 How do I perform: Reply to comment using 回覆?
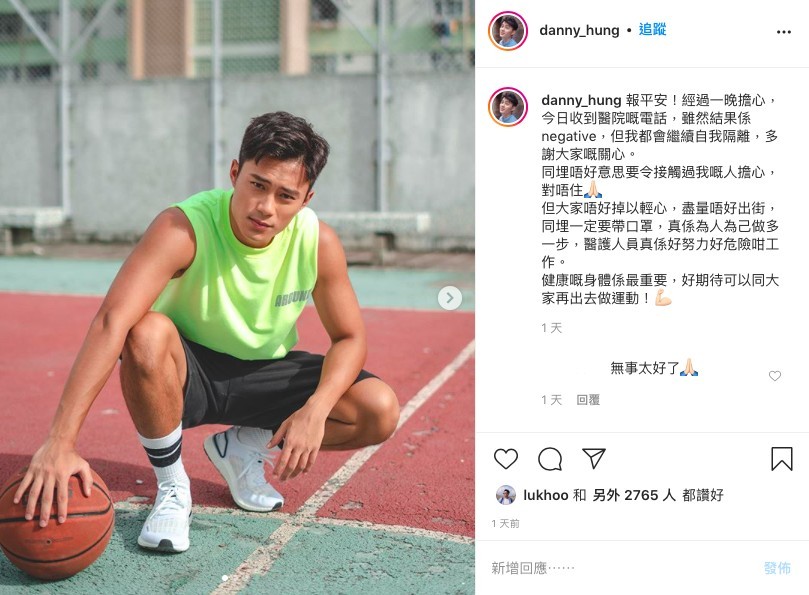(588, 399)
